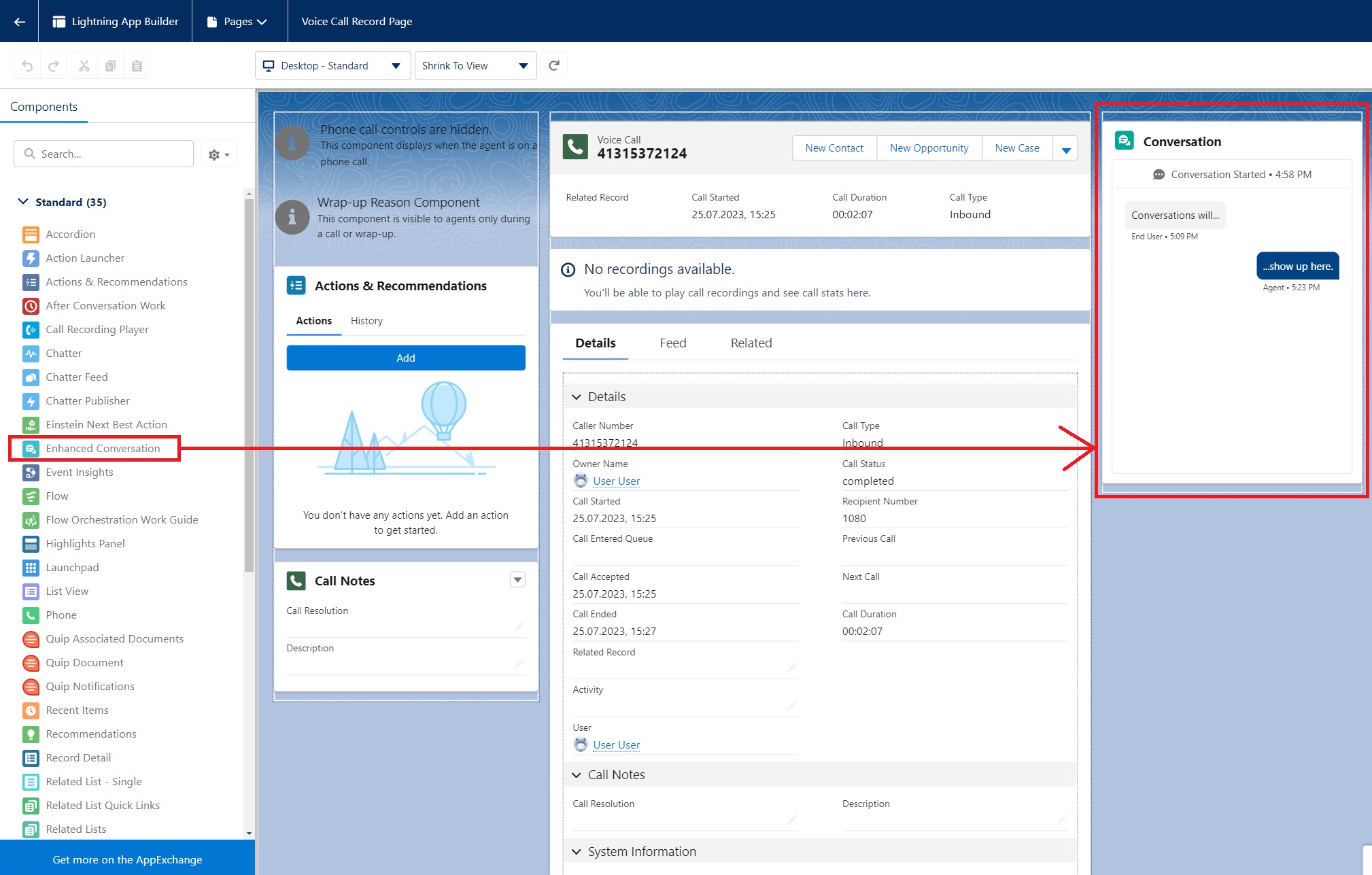Select the Actions tab

coord(314,321)
